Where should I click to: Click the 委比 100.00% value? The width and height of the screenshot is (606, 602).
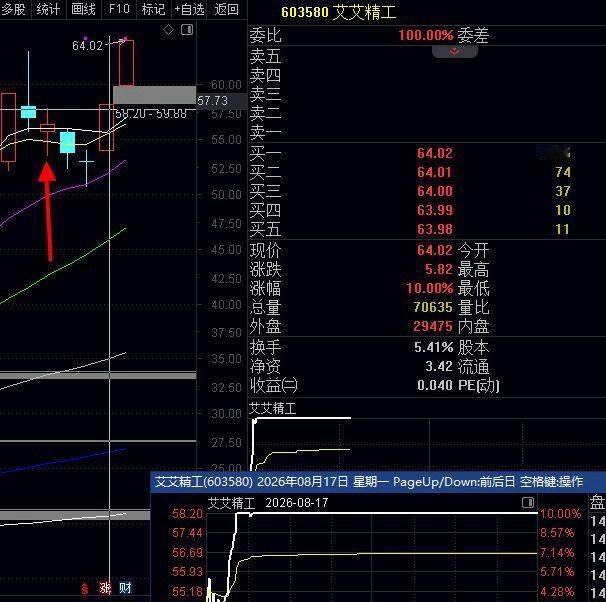pyautogui.click(x=426, y=36)
